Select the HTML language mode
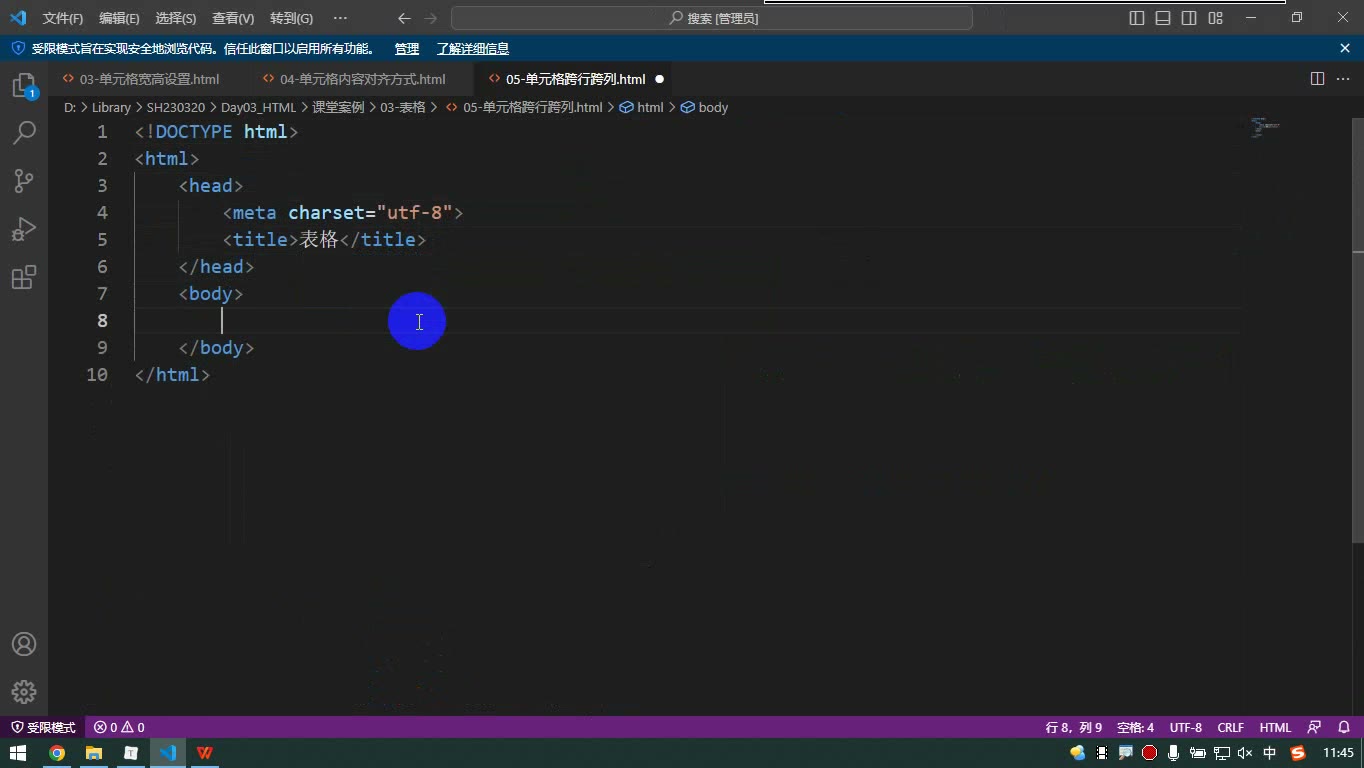Viewport: 1364px width, 768px height. coord(1276,727)
